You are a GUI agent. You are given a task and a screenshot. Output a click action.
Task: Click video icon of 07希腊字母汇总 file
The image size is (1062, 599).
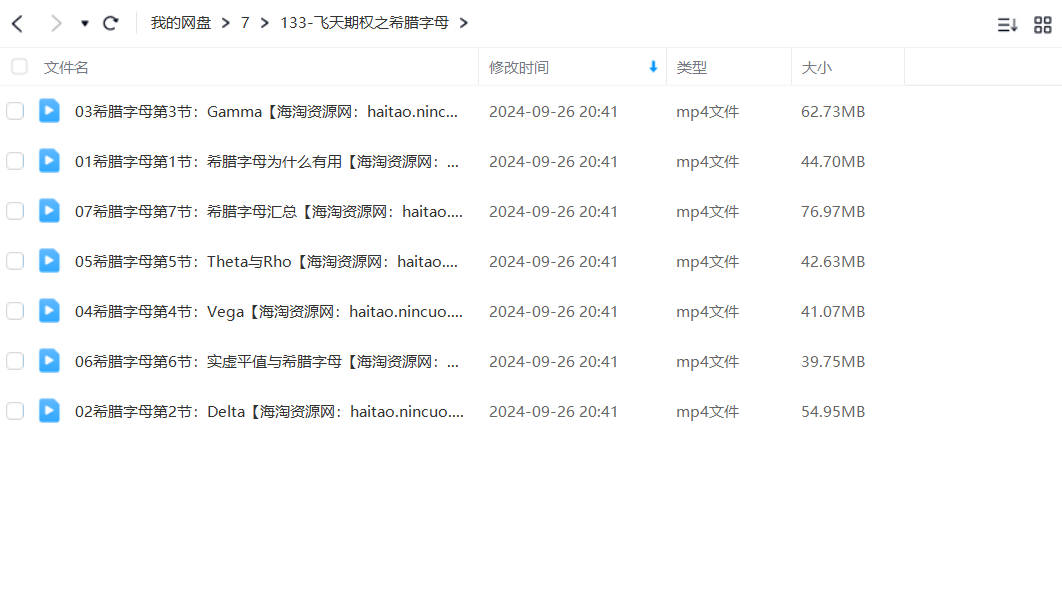click(x=49, y=211)
